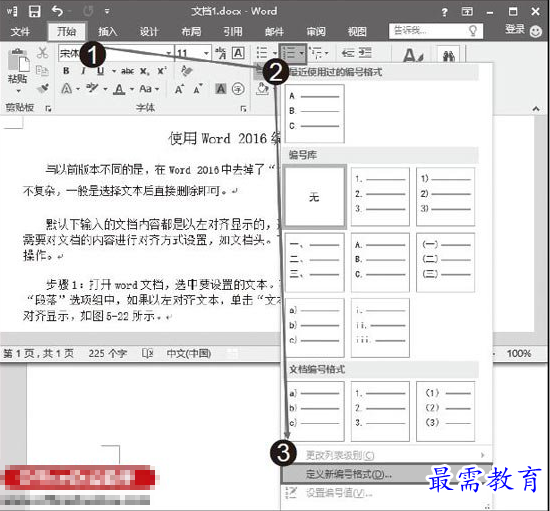The width and height of the screenshot is (550, 511).
Task: Decrease the paragraph indent
Action: point(348,53)
